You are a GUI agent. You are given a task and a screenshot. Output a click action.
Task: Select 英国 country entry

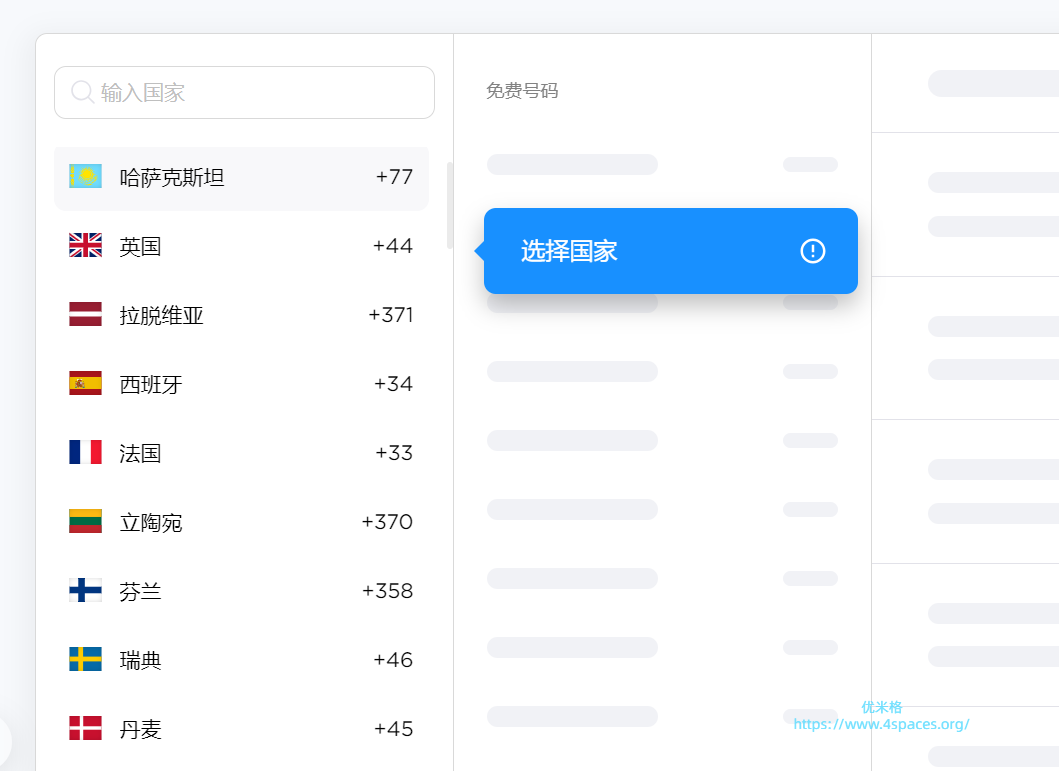tap(141, 247)
